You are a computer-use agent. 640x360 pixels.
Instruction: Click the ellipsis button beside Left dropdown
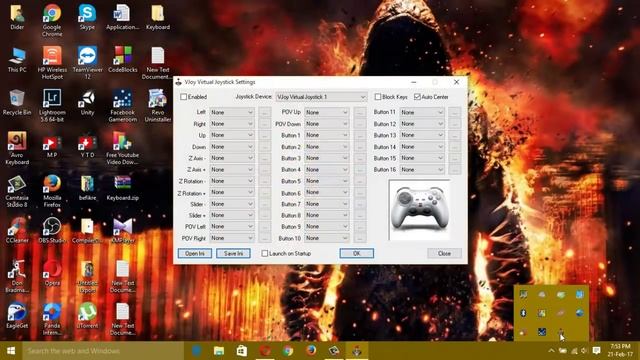point(265,112)
